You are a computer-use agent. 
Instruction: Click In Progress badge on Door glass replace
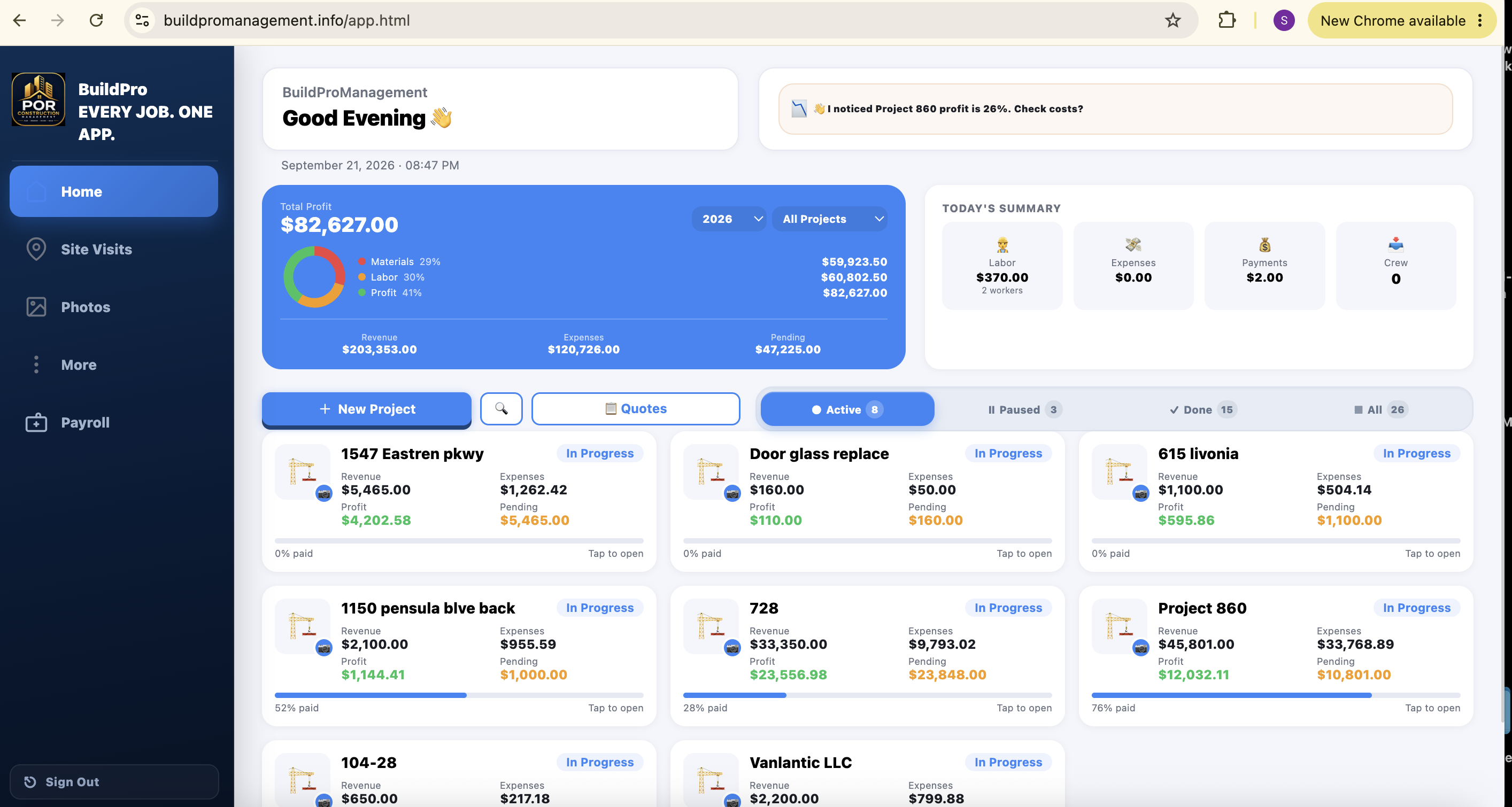[x=1008, y=453]
